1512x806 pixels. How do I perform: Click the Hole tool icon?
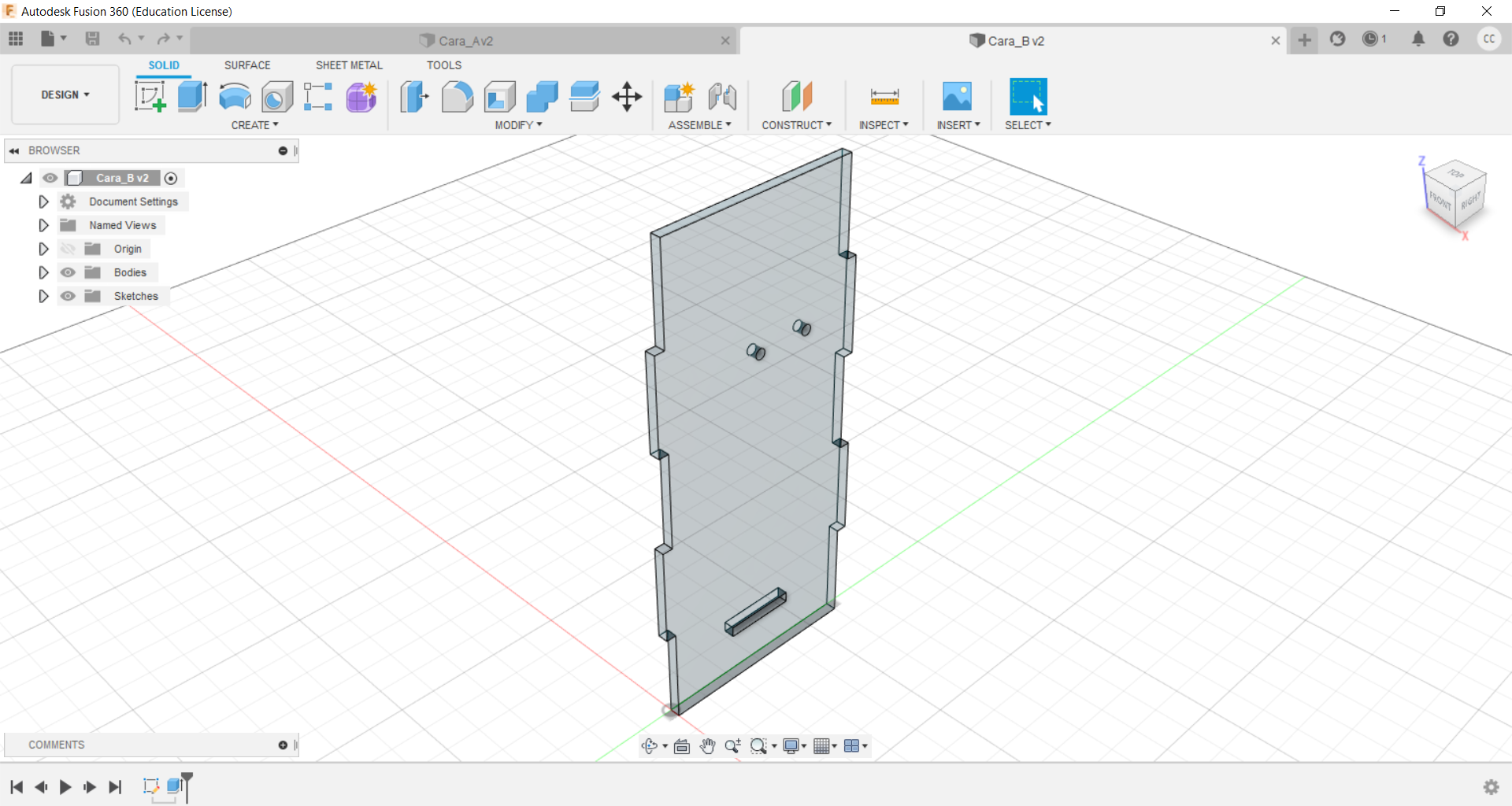(x=277, y=97)
